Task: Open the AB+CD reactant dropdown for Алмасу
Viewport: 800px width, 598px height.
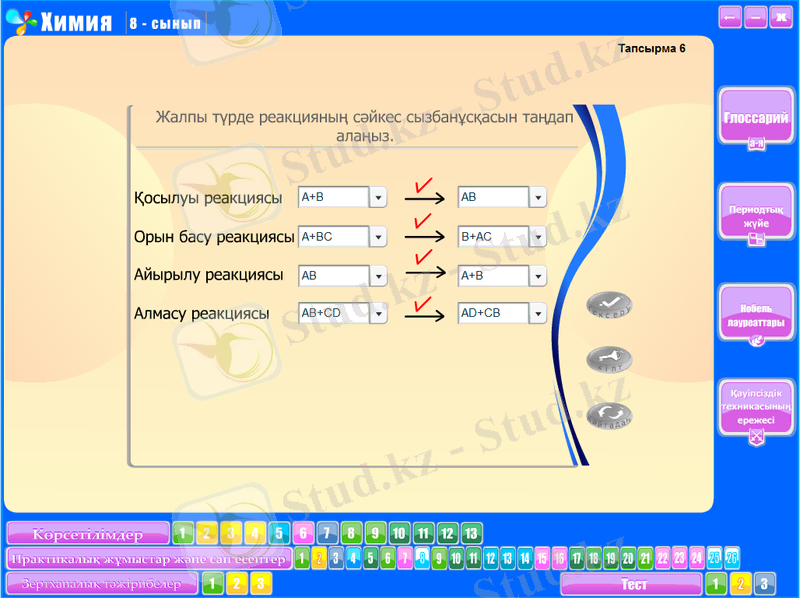Action: point(378,314)
